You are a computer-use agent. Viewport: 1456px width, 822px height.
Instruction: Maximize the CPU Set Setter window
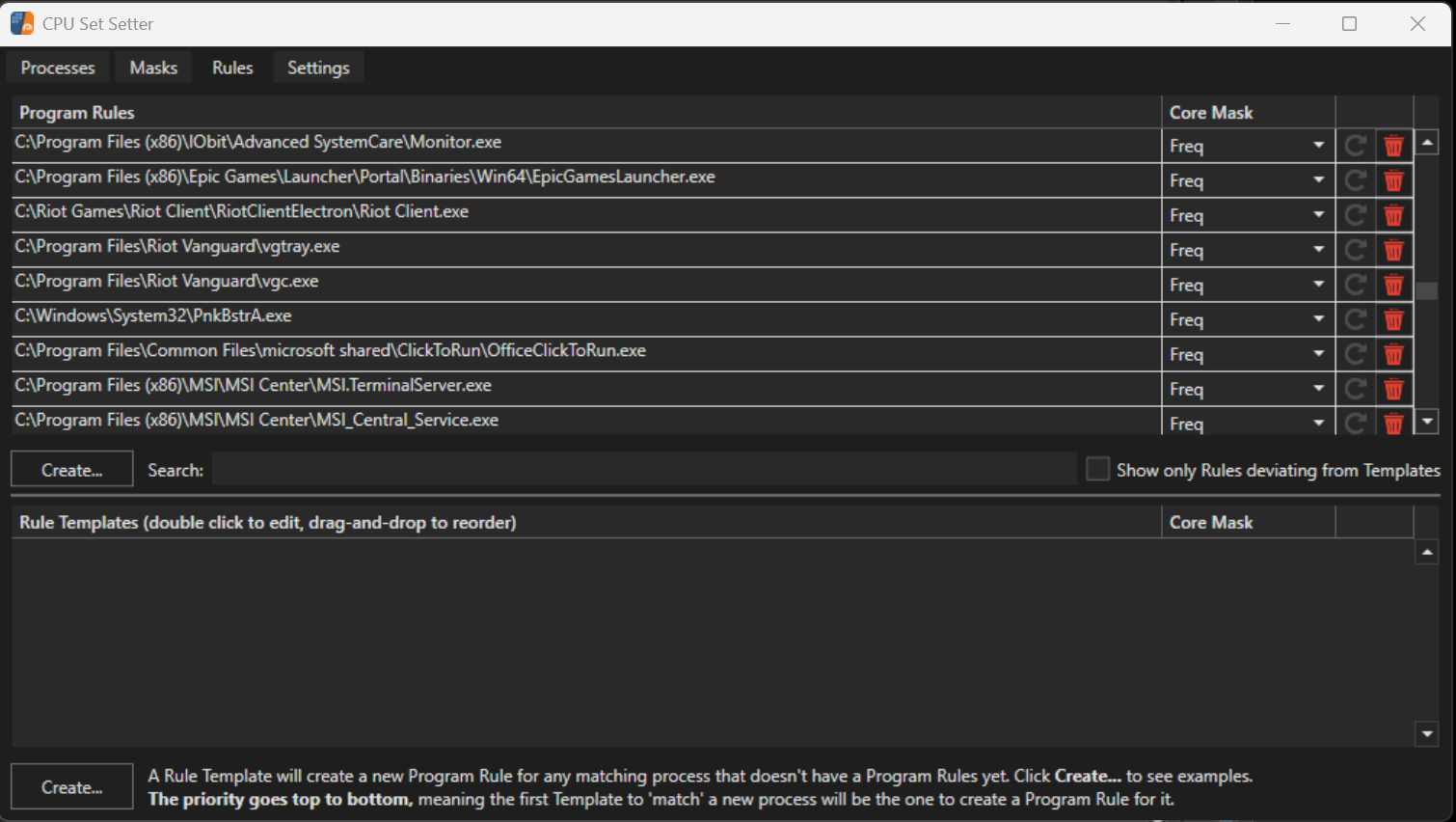pyautogui.click(x=1350, y=23)
